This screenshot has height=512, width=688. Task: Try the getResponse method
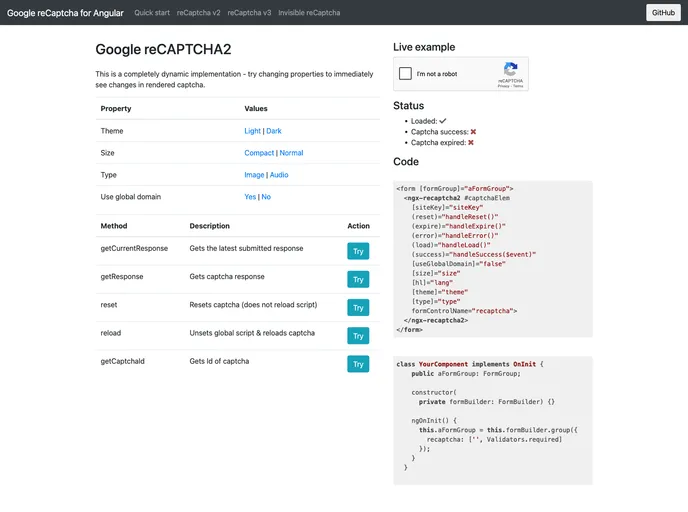pyautogui.click(x=358, y=279)
